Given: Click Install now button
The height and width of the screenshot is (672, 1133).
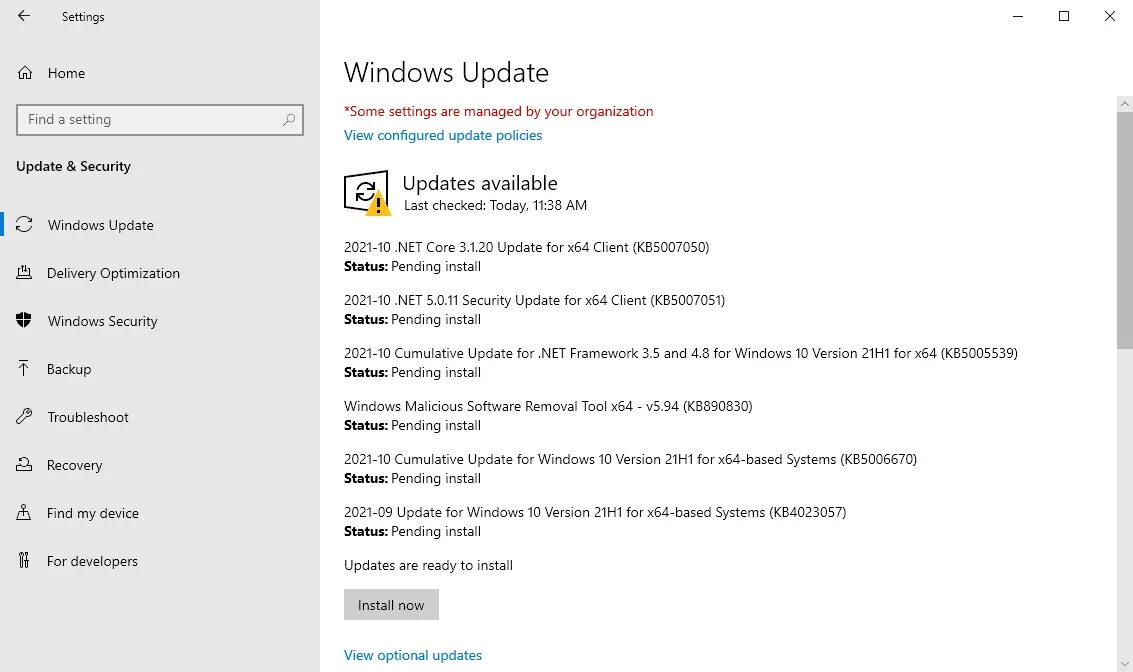Looking at the screenshot, I should (391, 605).
